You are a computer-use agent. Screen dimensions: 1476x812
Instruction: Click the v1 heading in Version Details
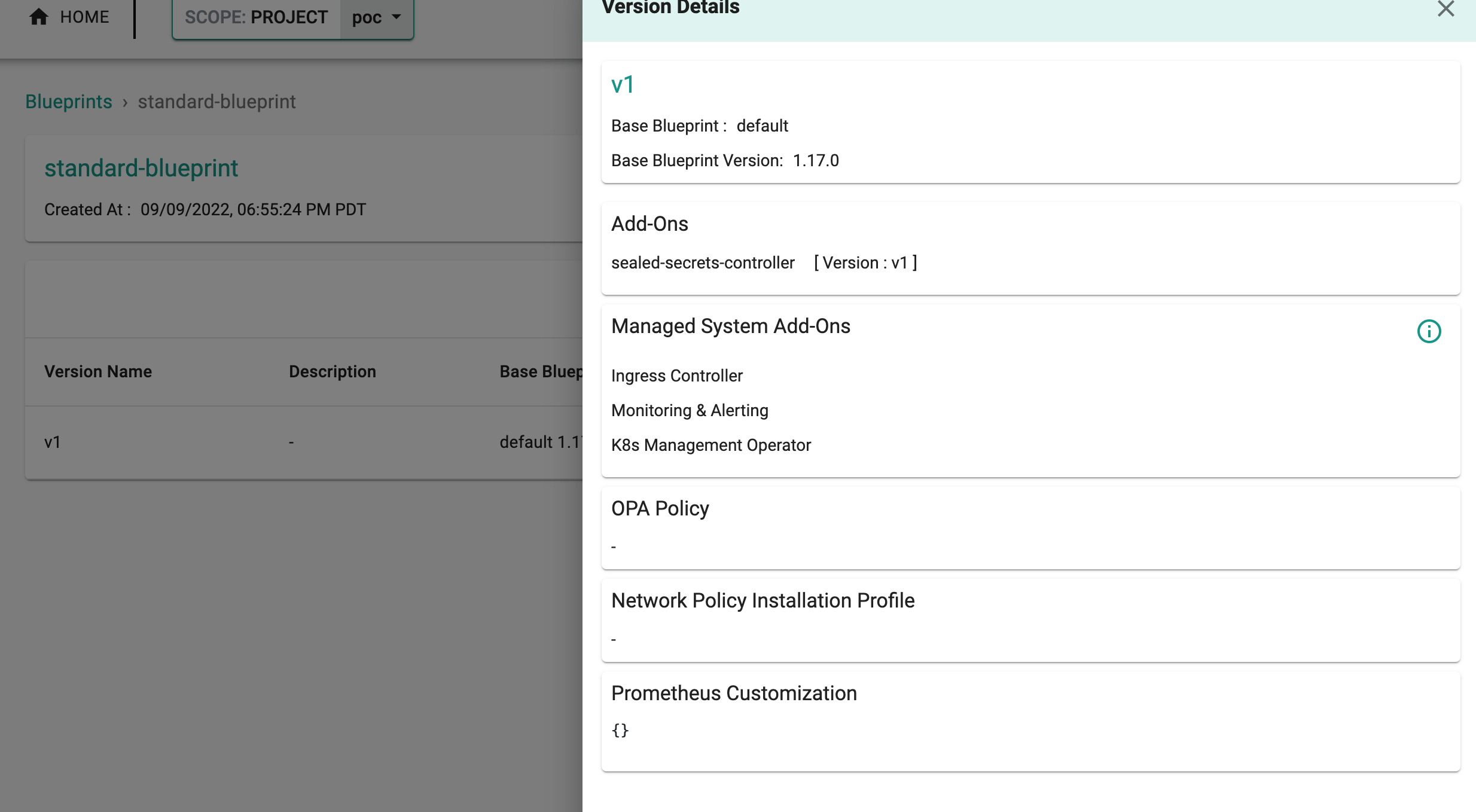coord(623,84)
